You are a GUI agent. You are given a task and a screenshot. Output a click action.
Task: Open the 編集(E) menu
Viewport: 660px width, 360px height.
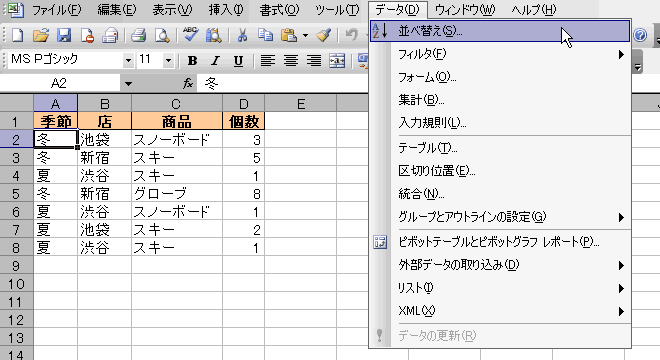(117, 10)
